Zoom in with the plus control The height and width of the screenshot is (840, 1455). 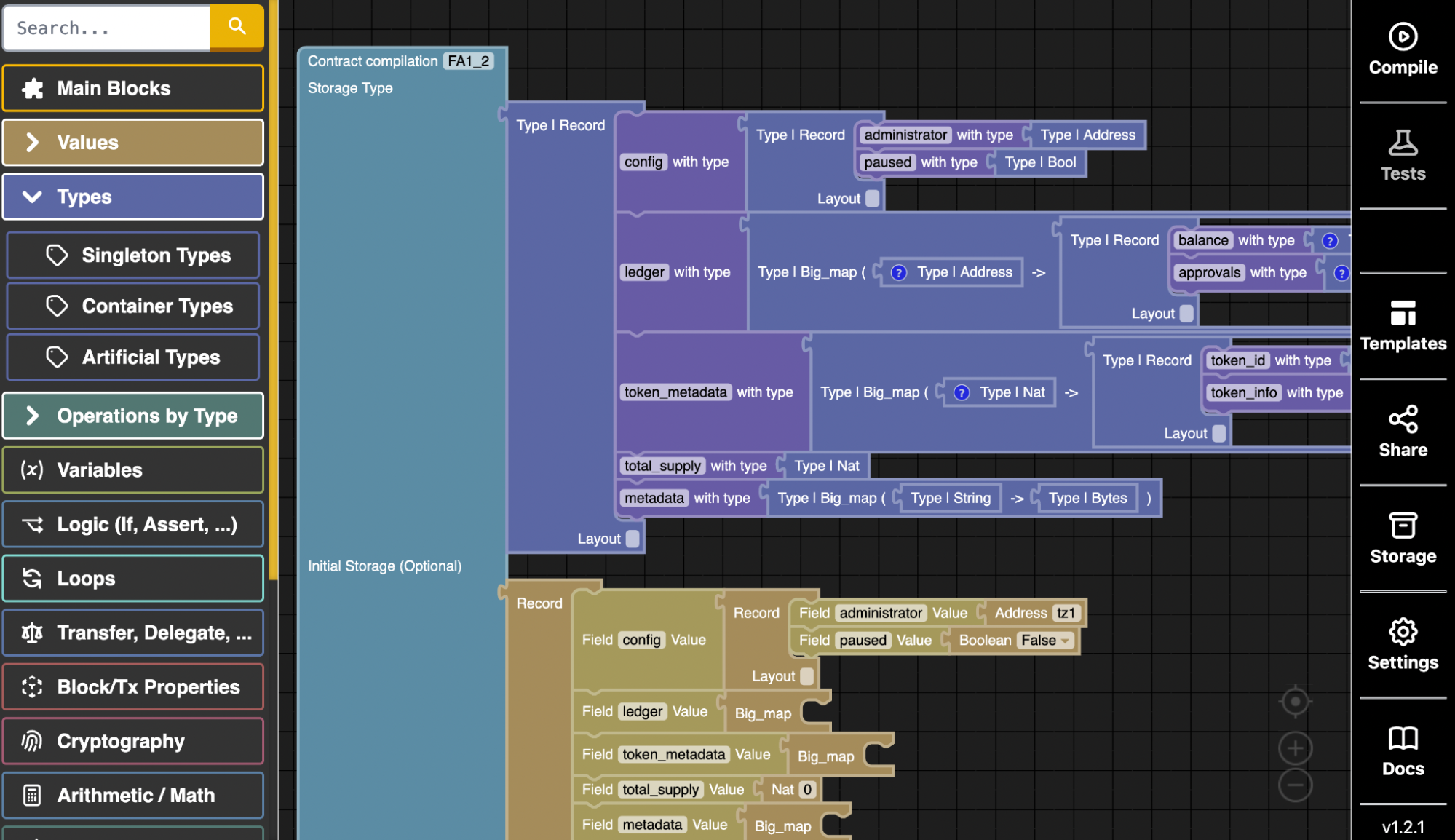pyautogui.click(x=1295, y=748)
